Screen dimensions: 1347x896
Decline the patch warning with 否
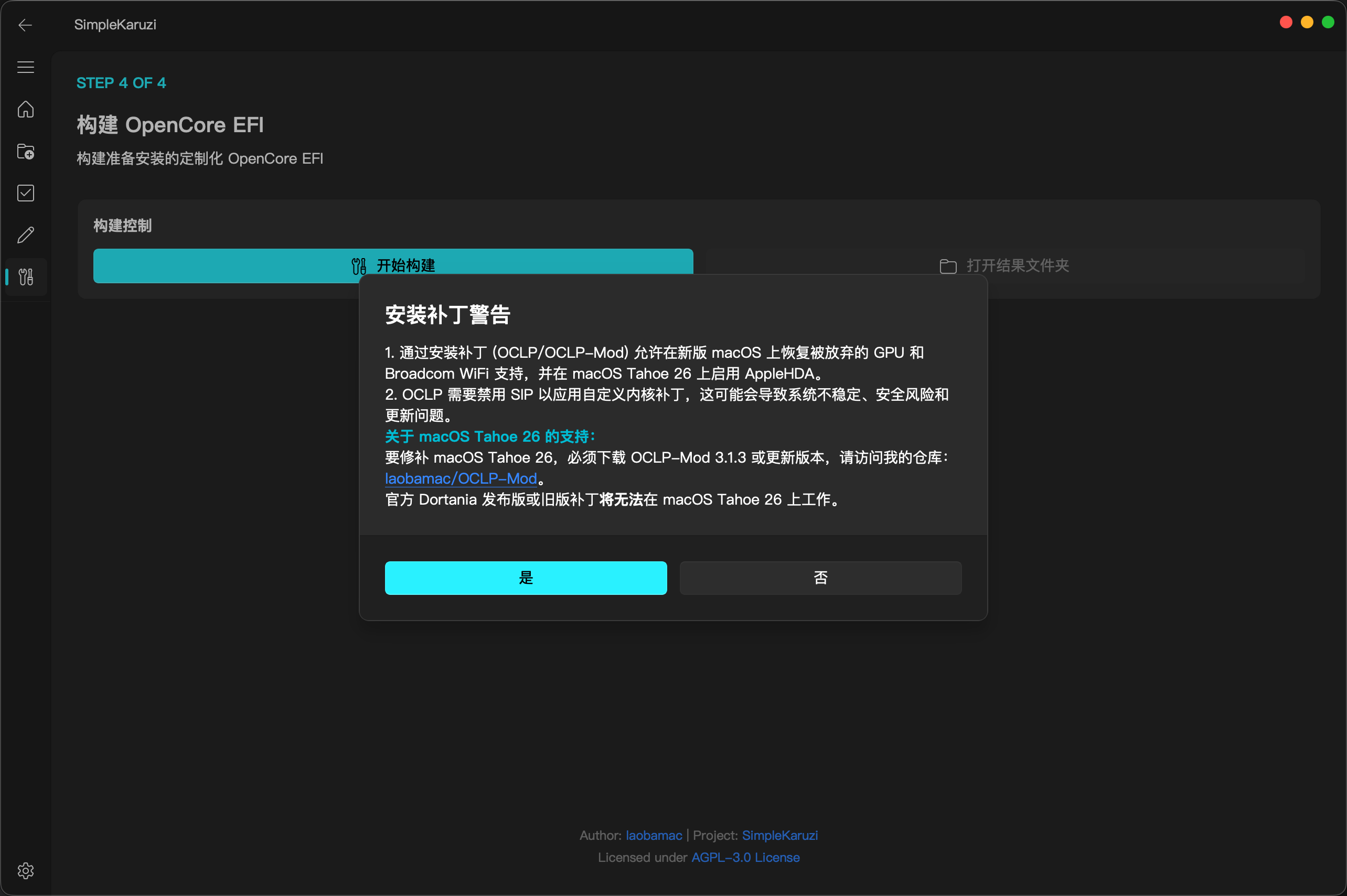[x=819, y=578]
